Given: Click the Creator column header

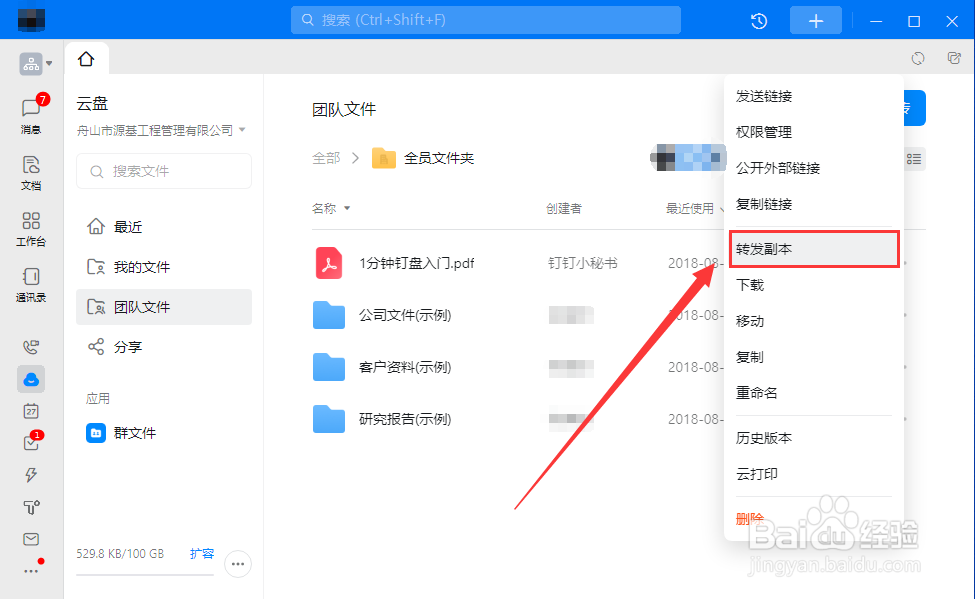Looking at the screenshot, I should [x=563, y=208].
